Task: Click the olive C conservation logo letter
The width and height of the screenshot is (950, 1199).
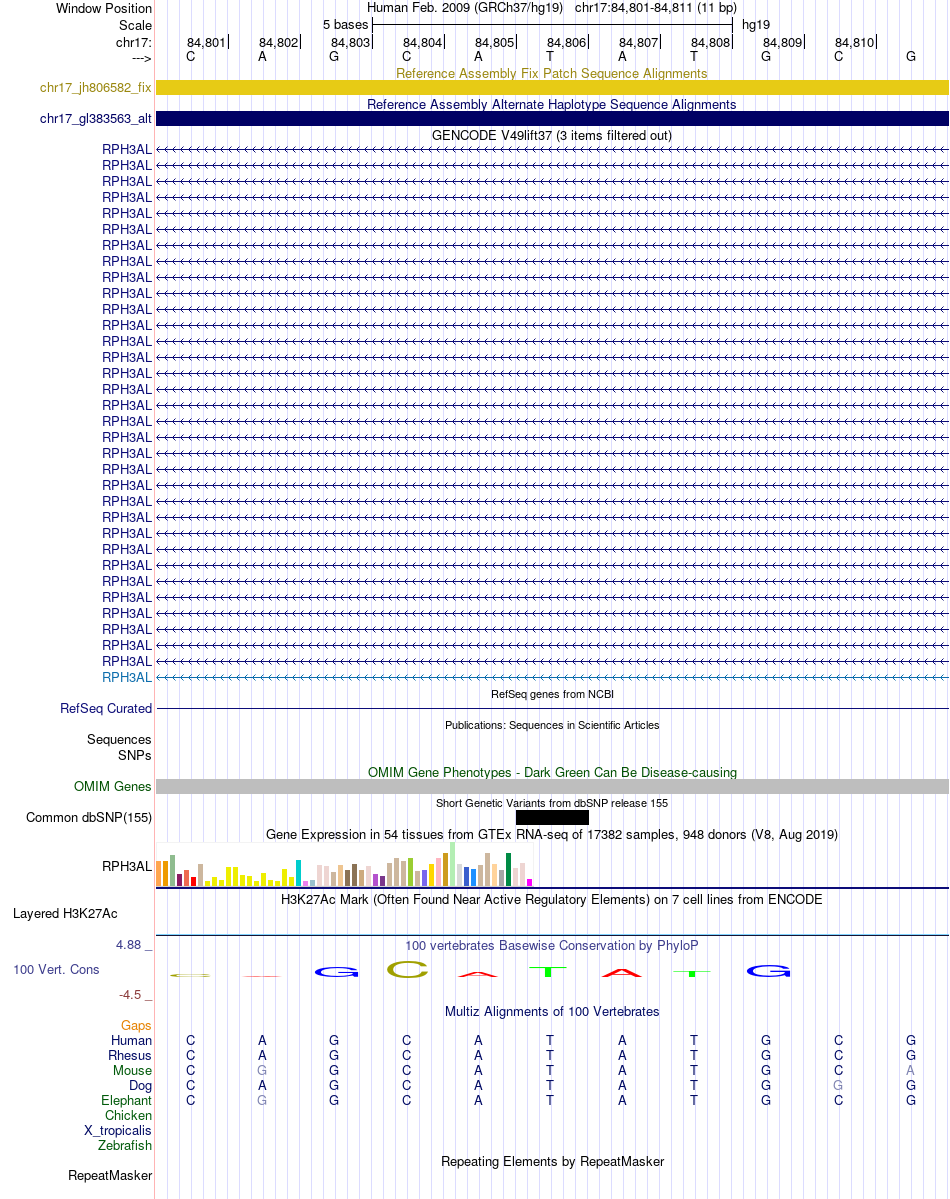Action: click(407, 970)
